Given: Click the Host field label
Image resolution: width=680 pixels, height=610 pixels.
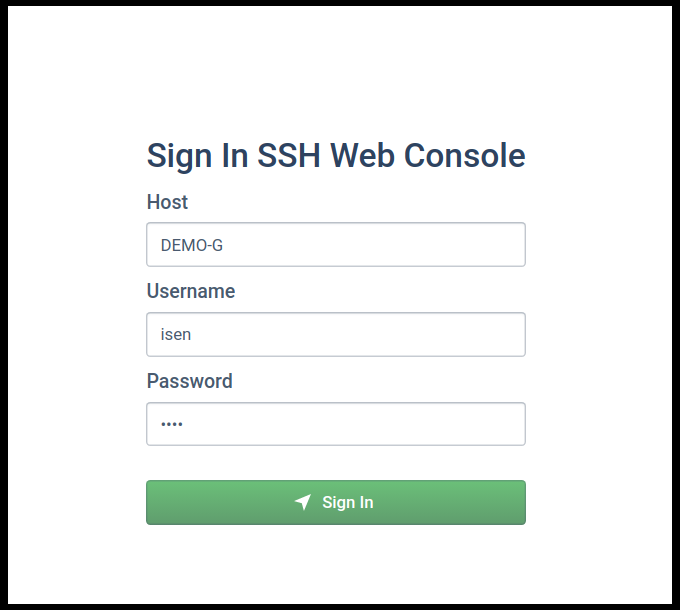Looking at the screenshot, I should click(167, 202).
